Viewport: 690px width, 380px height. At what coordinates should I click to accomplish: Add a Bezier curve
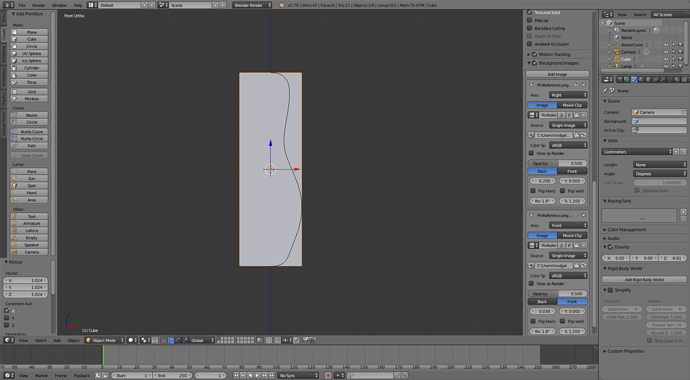[x=29, y=115]
